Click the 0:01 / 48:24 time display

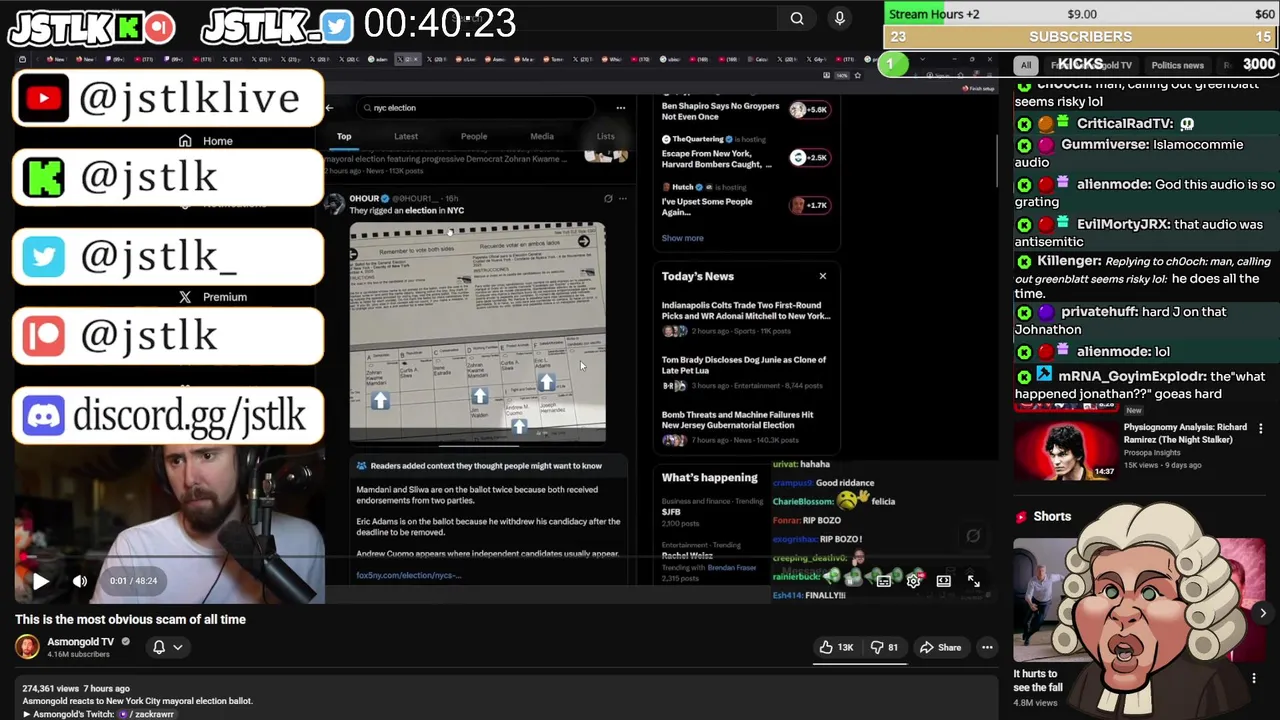click(133, 580)
